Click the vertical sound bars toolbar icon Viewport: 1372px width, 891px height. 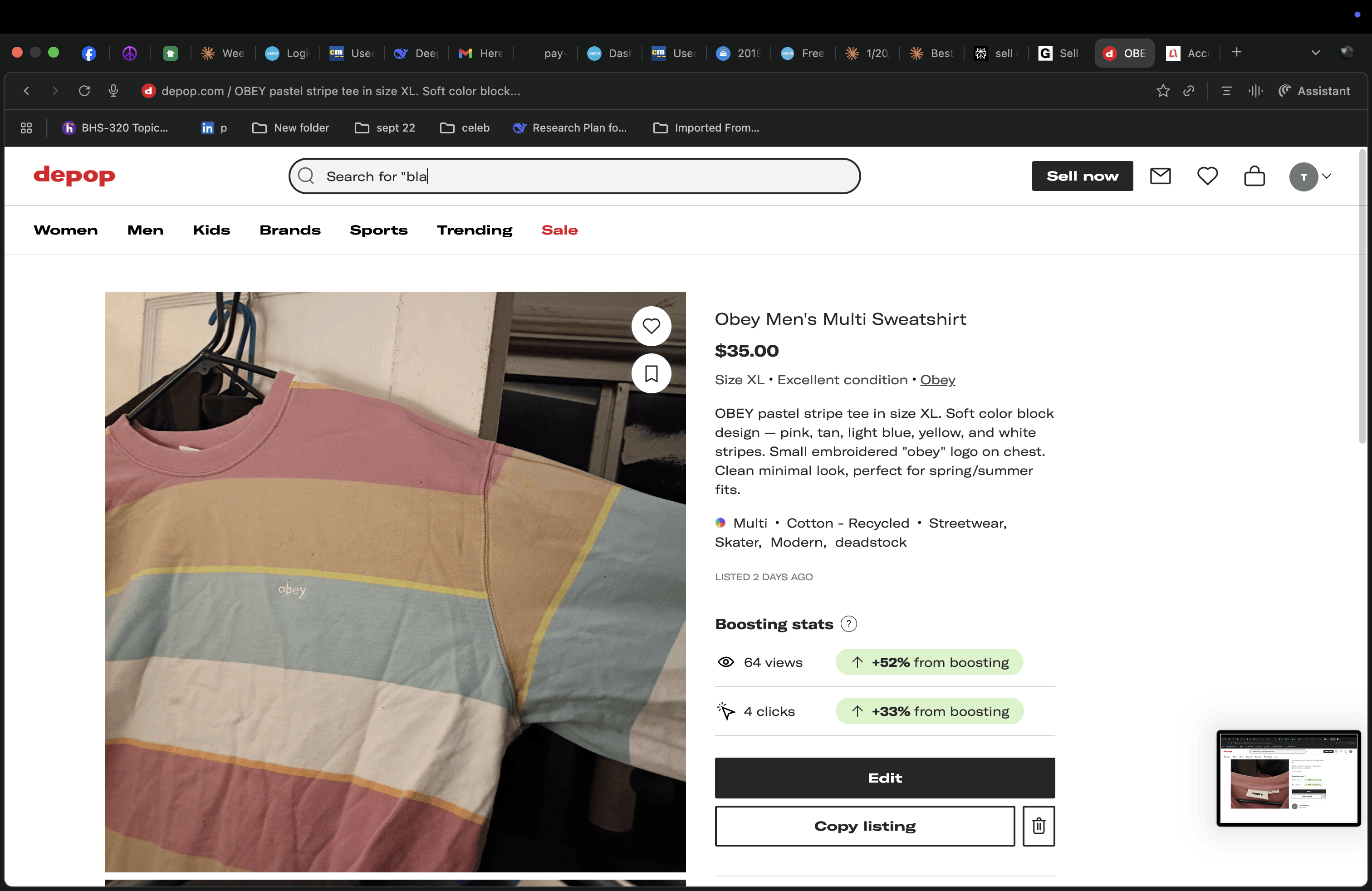pyautogui.click(x=1255, y=91)
